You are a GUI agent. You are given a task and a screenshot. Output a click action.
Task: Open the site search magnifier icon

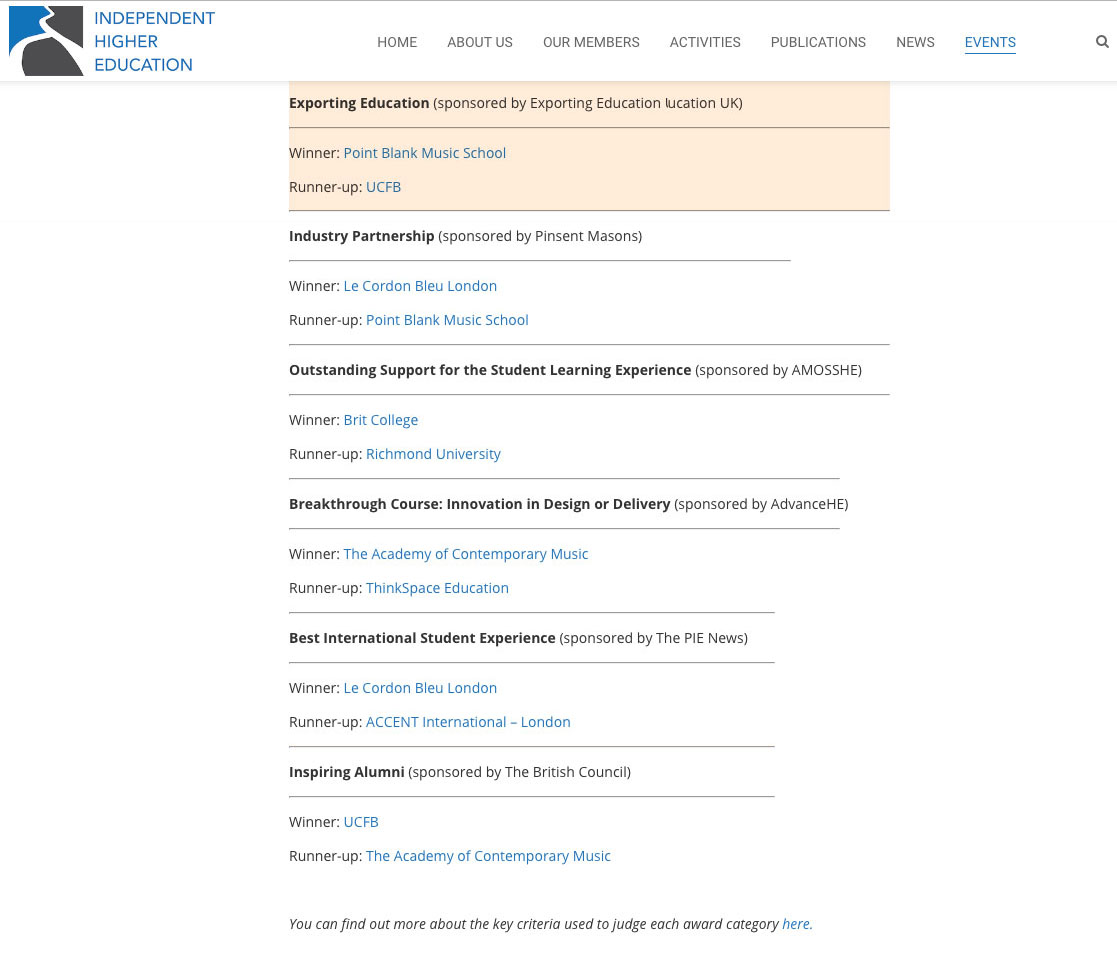click(x=1102, y=42)
